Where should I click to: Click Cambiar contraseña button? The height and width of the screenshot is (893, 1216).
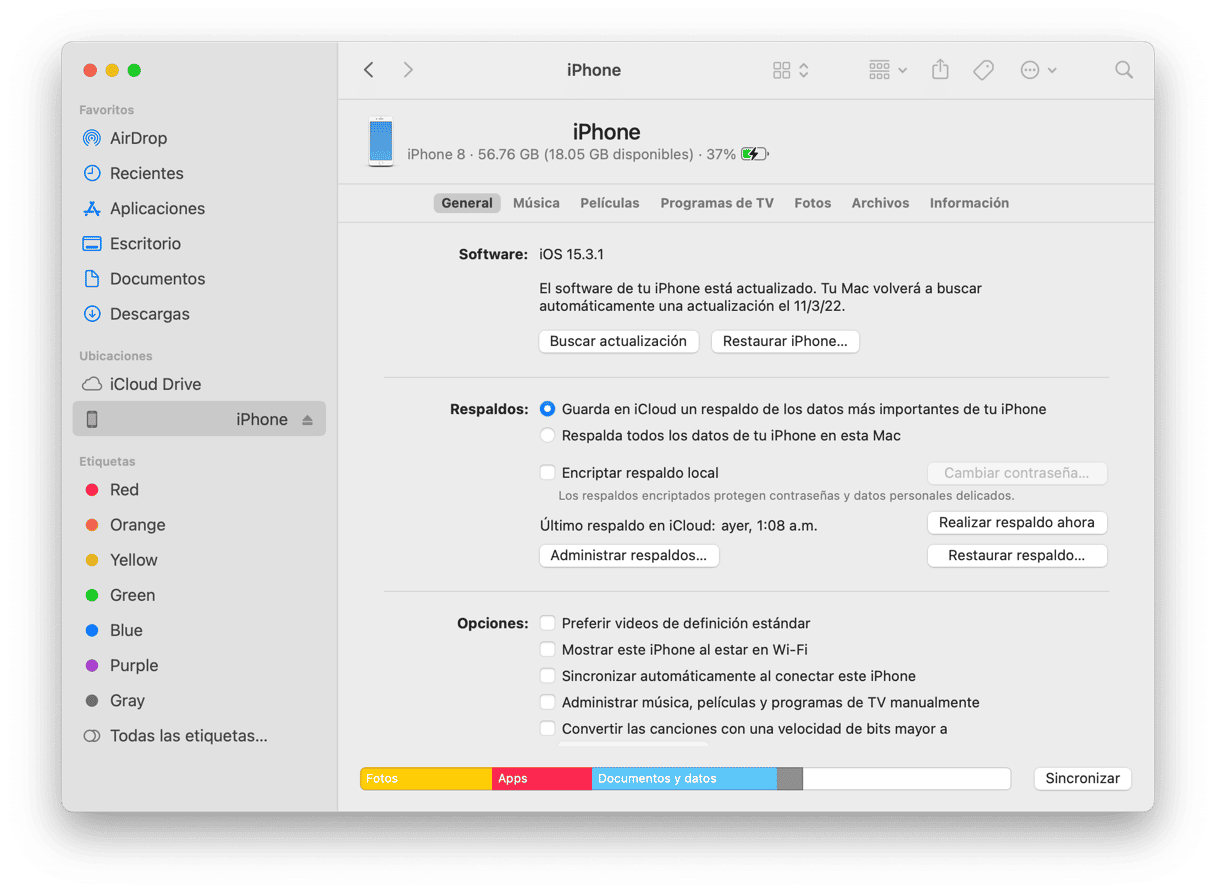click(1017, 473)
